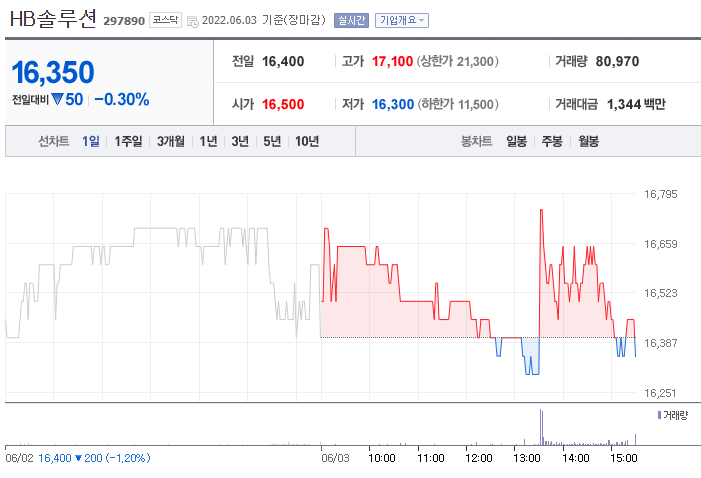The width and height of the screenshot is (701, 478).
Task: Switch to the 일봉 candlestick chart
Action: tap(517, 141)
